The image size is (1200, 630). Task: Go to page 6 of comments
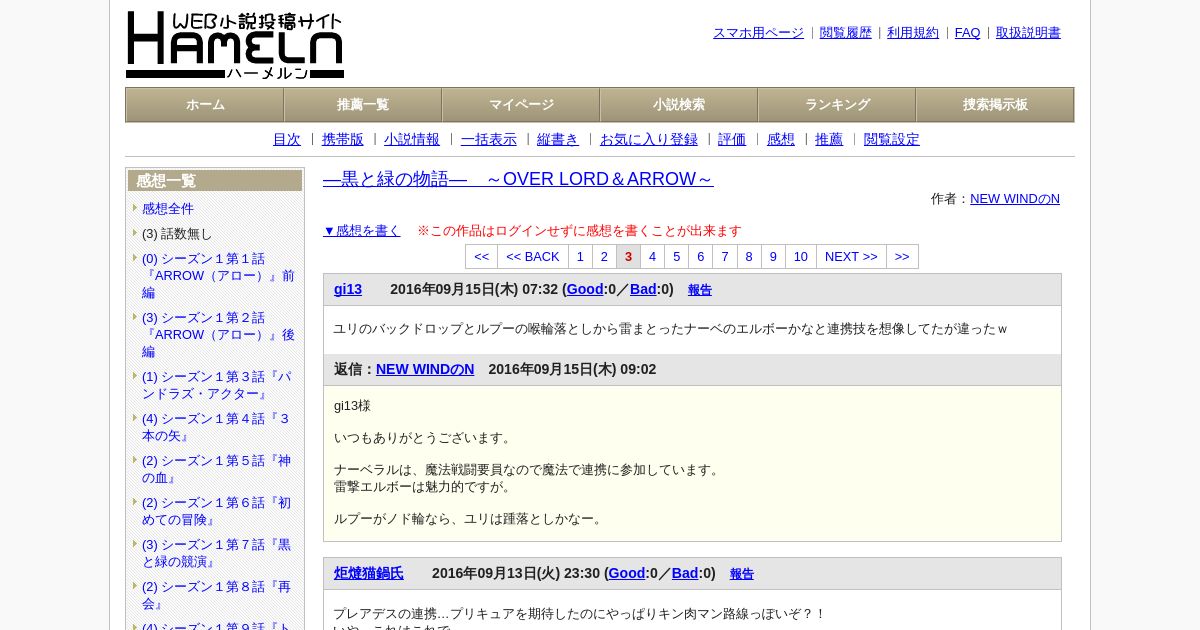[700, 257]
